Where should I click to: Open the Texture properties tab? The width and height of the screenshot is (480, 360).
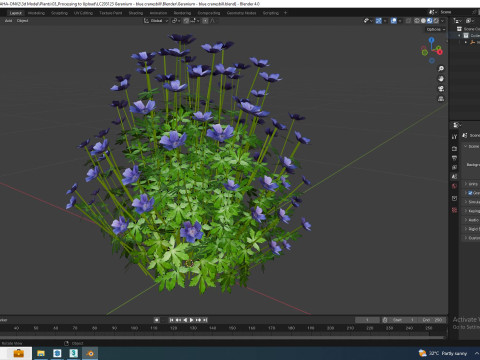pos(454,210)
